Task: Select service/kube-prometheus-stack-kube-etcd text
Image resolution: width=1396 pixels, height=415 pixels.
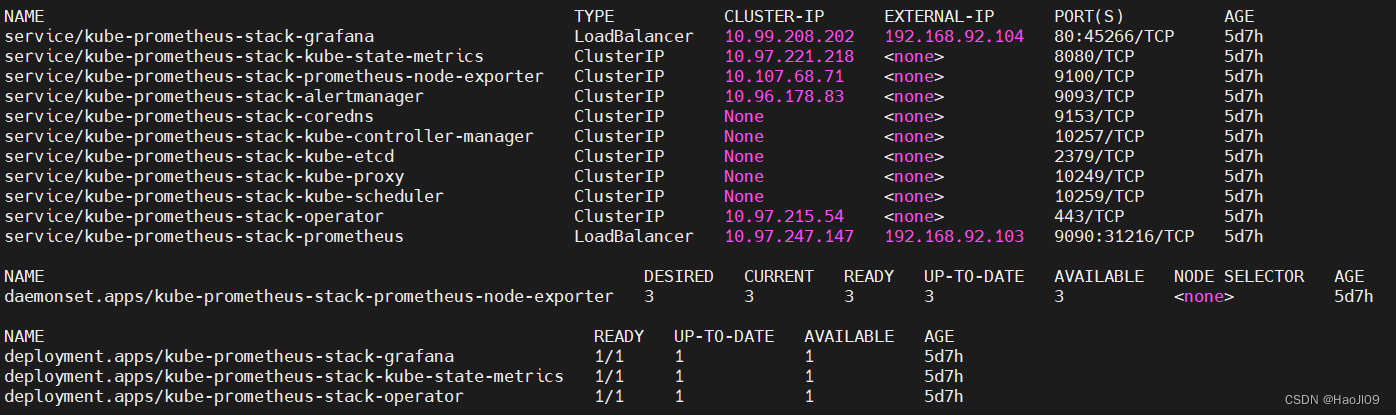Action: click(x=199, y=156)
